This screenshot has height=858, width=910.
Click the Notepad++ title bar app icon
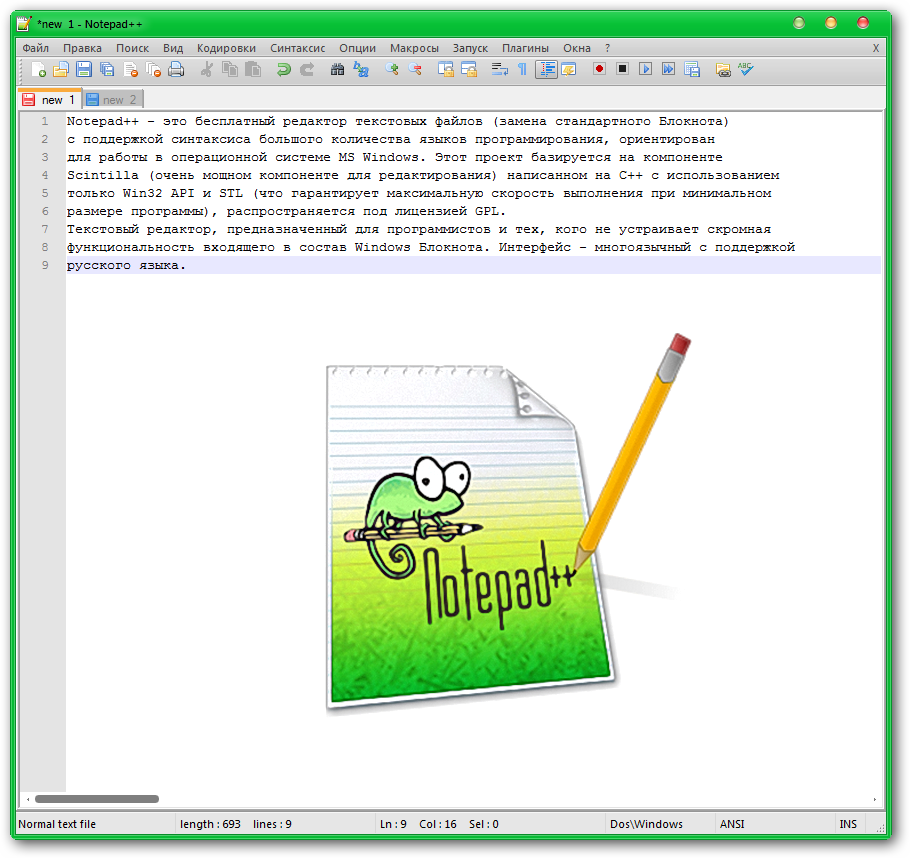24,24
